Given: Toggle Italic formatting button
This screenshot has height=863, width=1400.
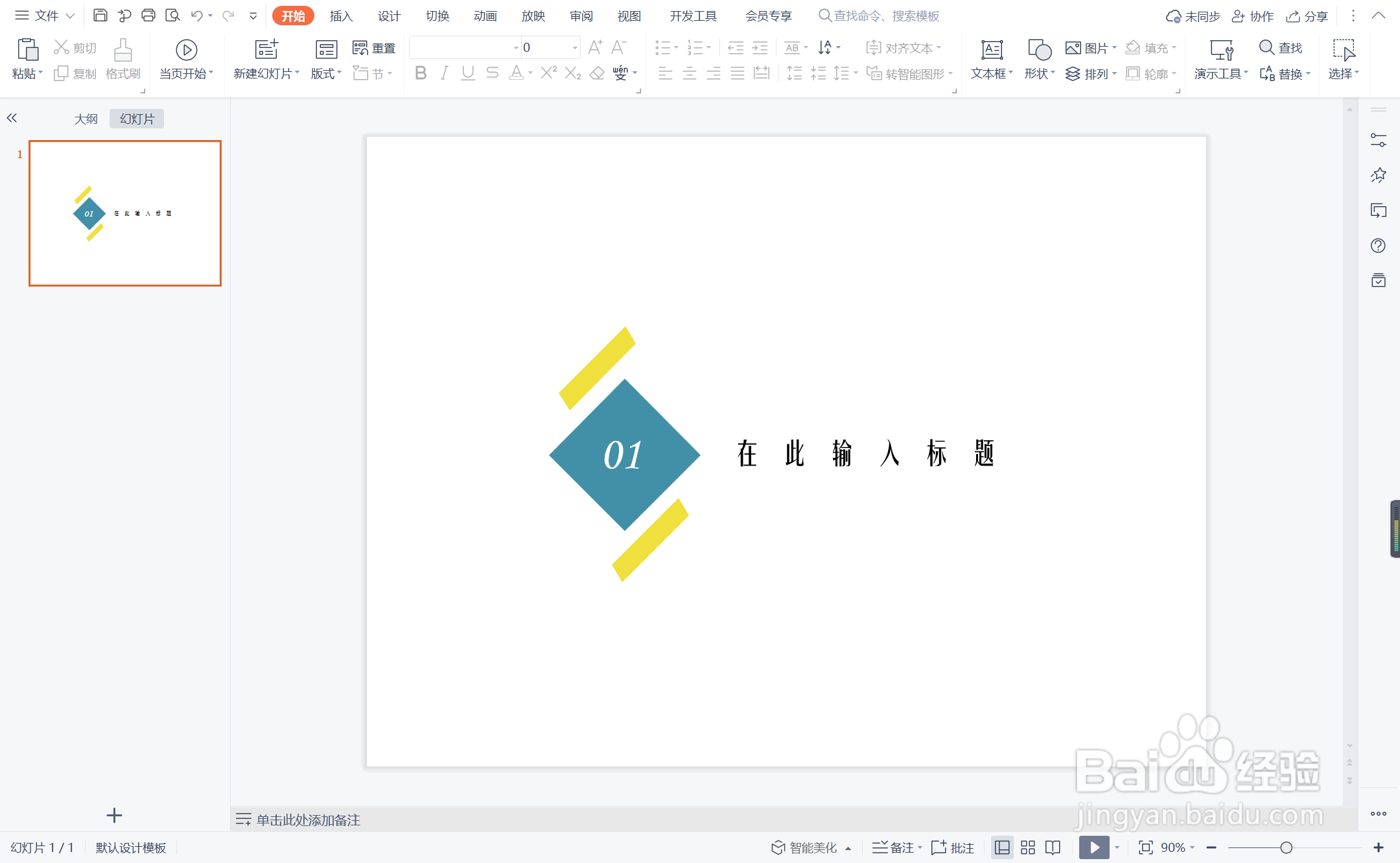Looking at the screenshot, I should pos(444,73).
